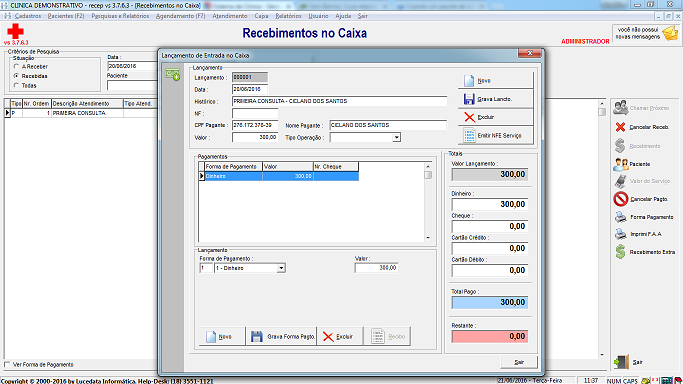This screenshot has width=683, height=384.
Task: Select the Todas radio option
Action: pos(17,85)
